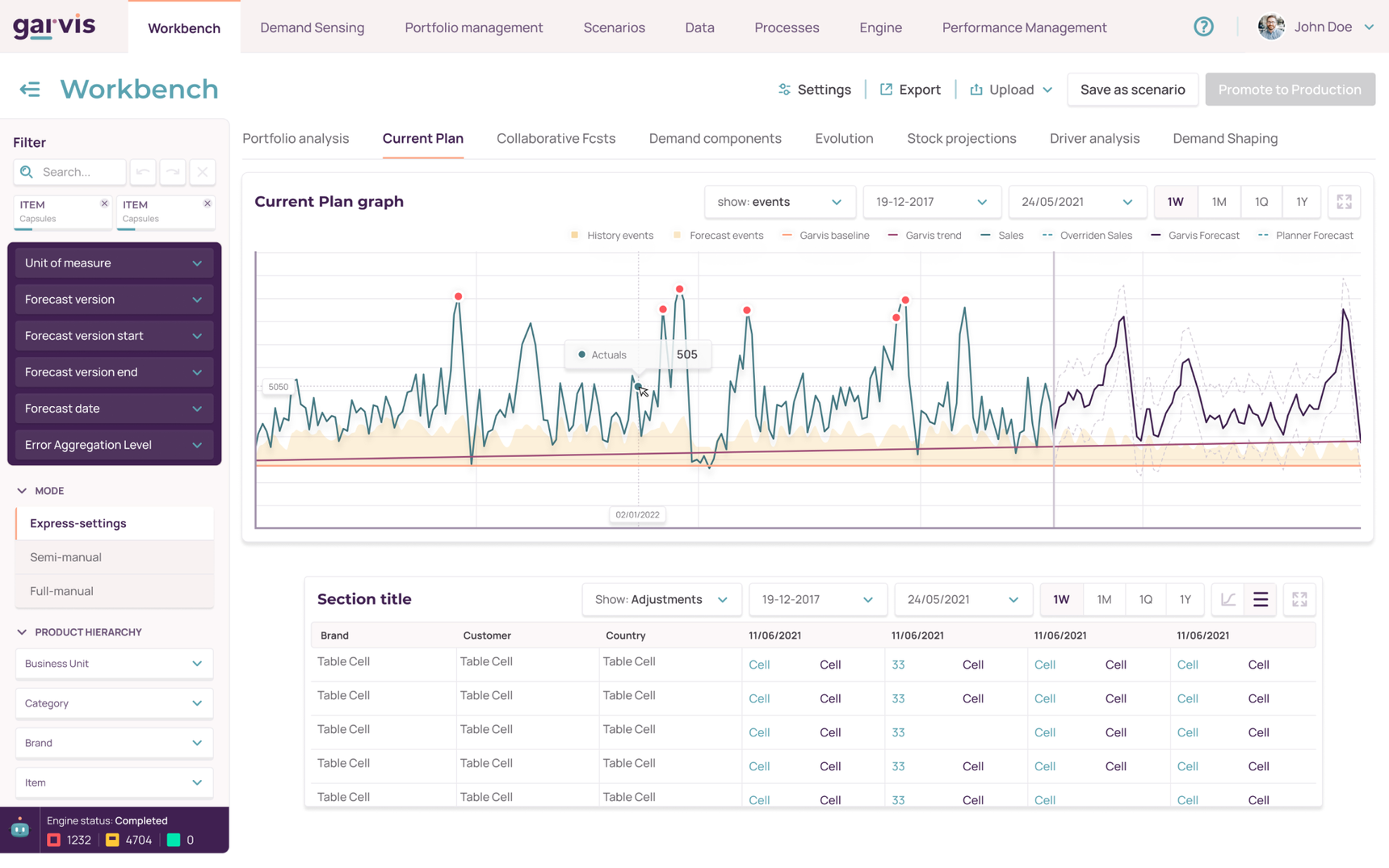
Task: Toggle graph interval to 1M
Action: tap(1219, 202)
